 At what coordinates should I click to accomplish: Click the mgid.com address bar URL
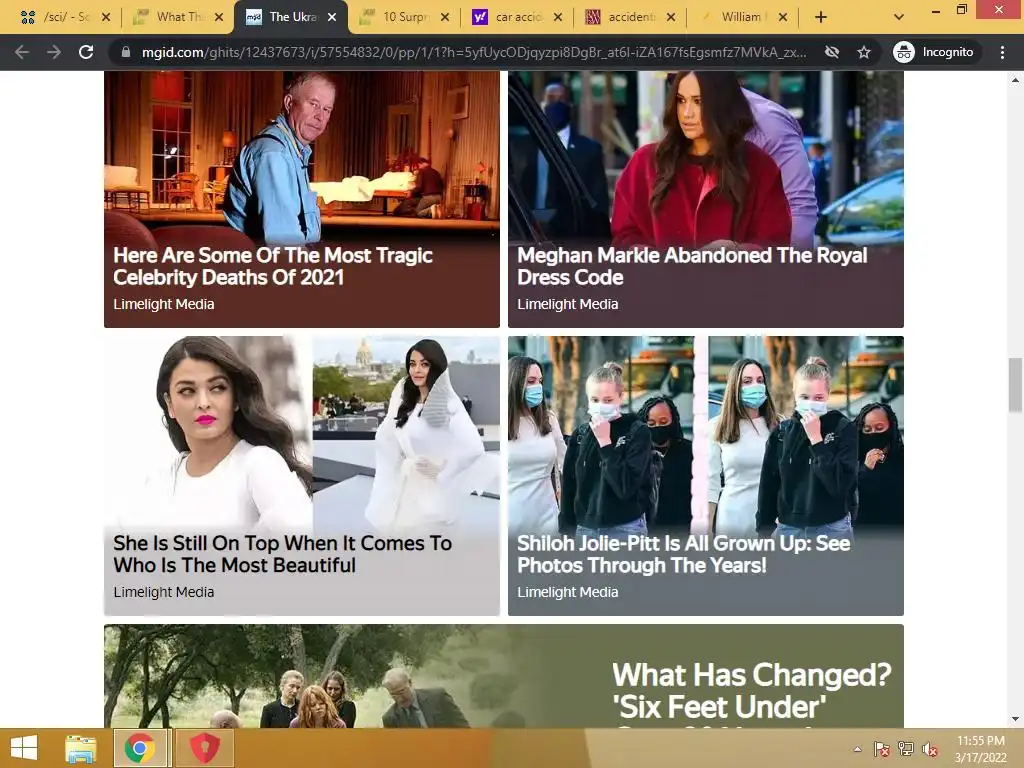(x=473, y=52)
